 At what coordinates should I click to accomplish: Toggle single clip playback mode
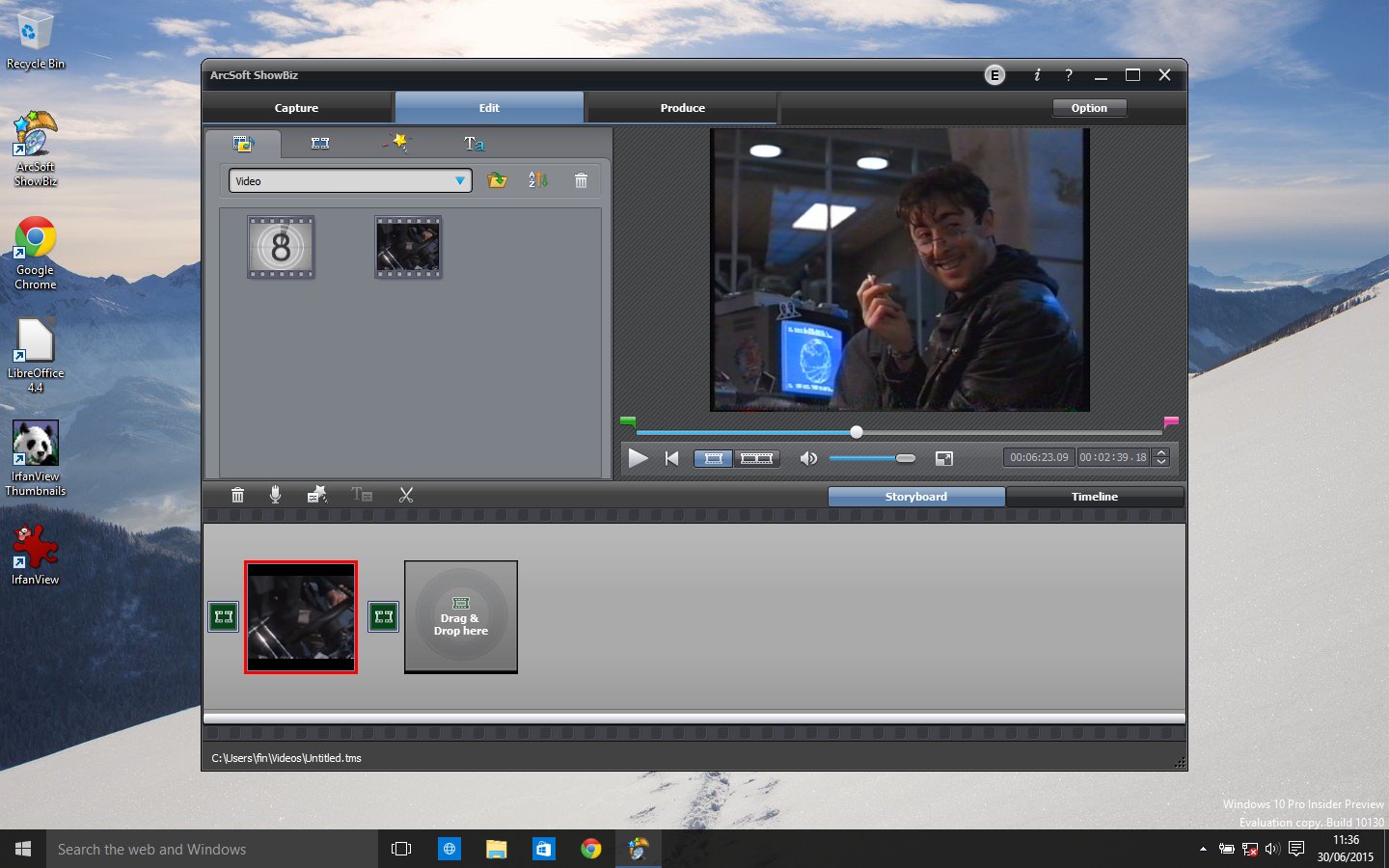click(x=714, y=458)
